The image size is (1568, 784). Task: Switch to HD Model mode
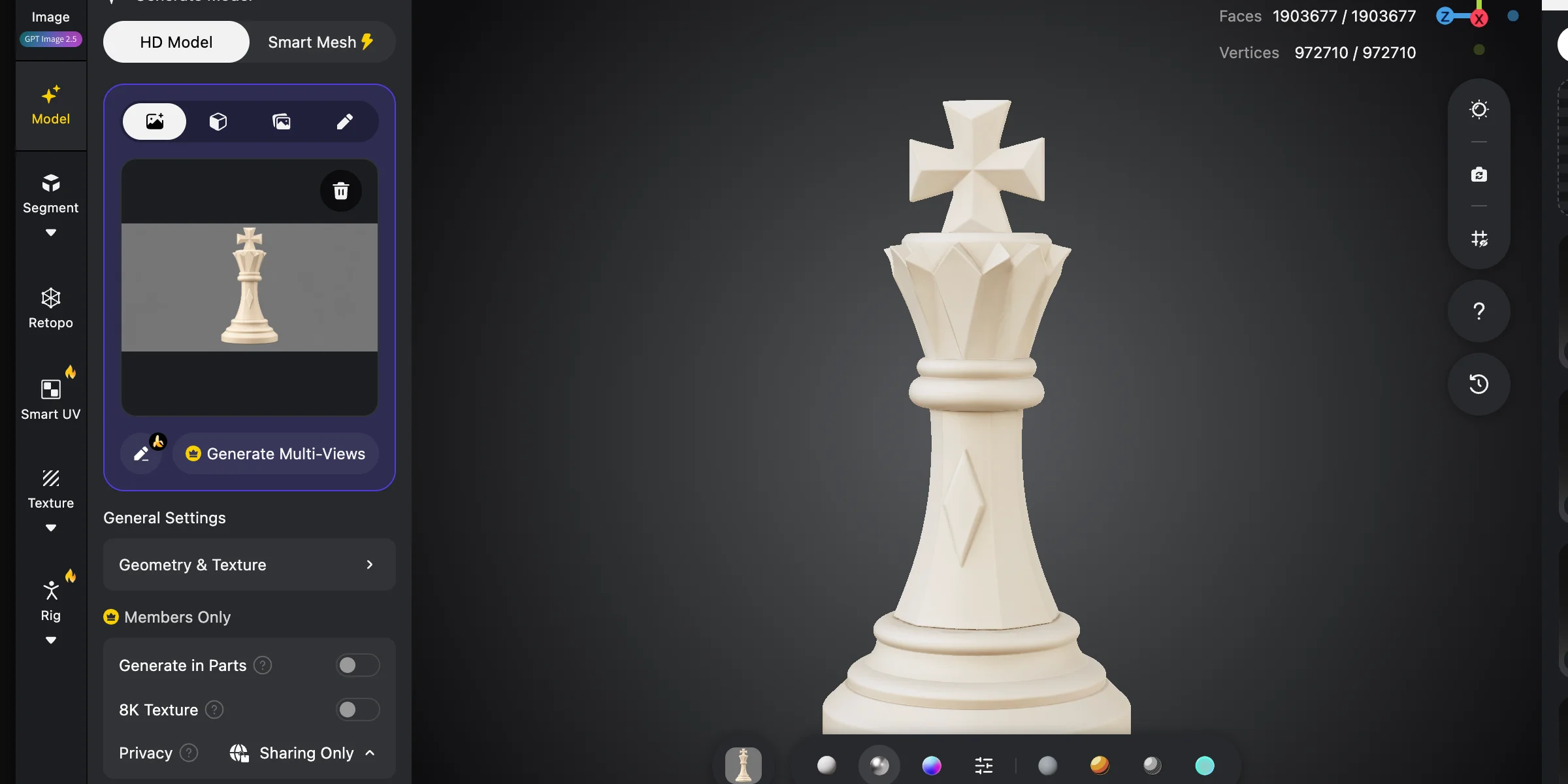click(x=176, y=42)
